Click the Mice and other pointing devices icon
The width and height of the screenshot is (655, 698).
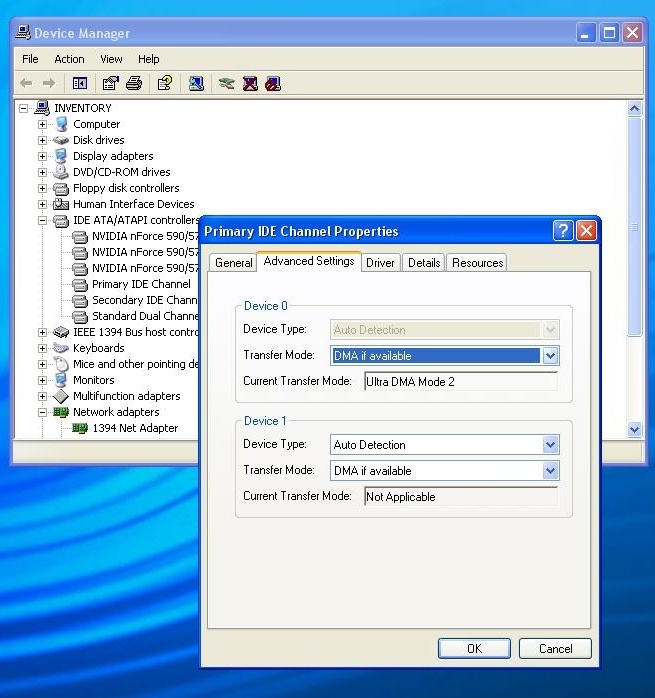(61, 364)
